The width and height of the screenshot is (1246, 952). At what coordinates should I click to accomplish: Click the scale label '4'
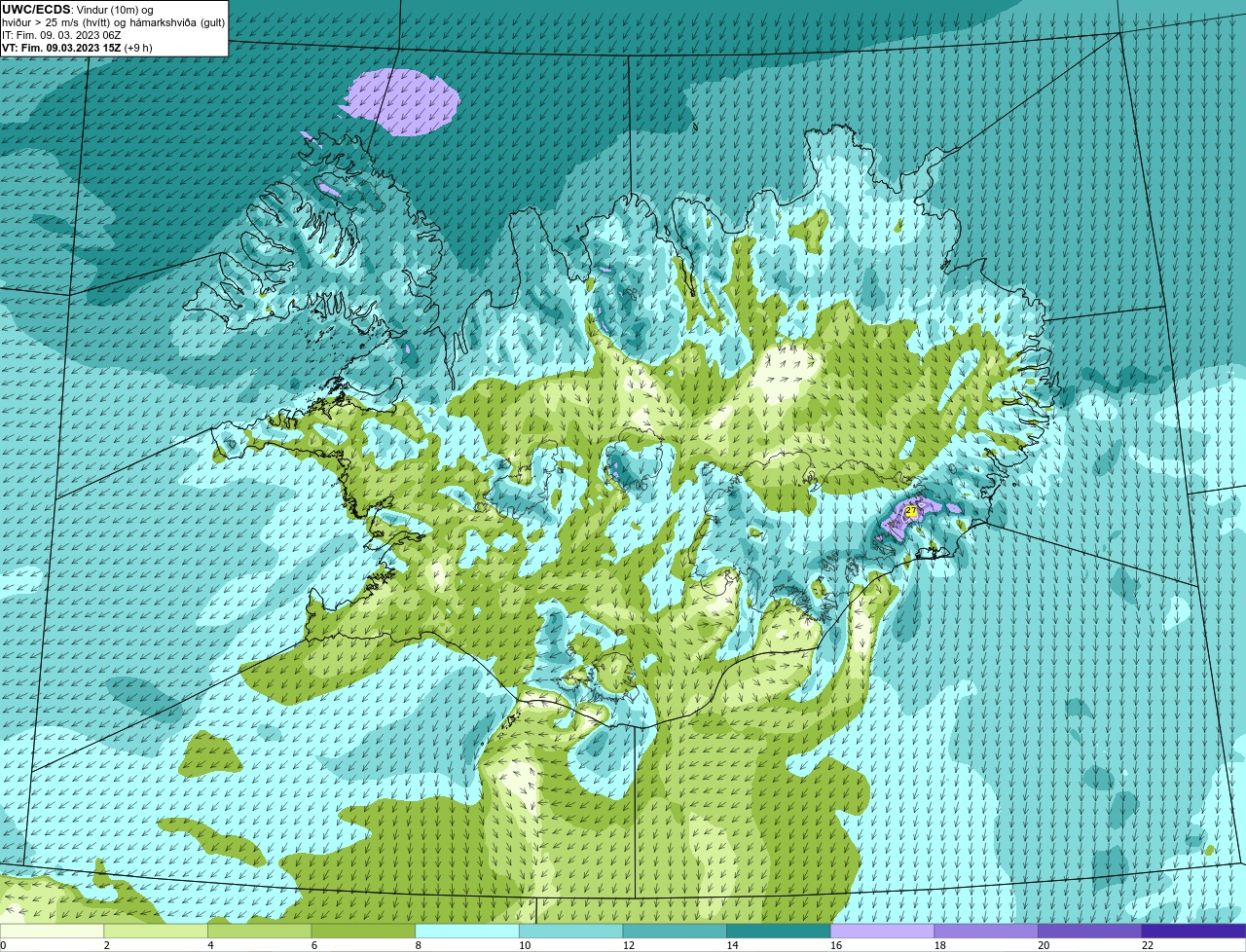tap(211, 945)
